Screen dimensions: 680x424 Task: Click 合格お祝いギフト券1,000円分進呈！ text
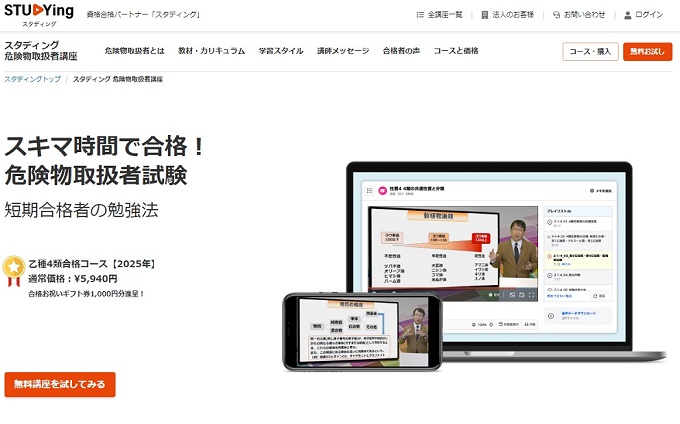tap(86, 294)
